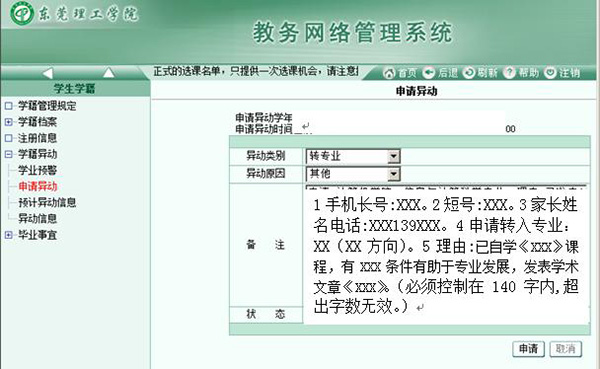
Task: Click the left arrow above sidebar
Action: click(x=47, y=73)
